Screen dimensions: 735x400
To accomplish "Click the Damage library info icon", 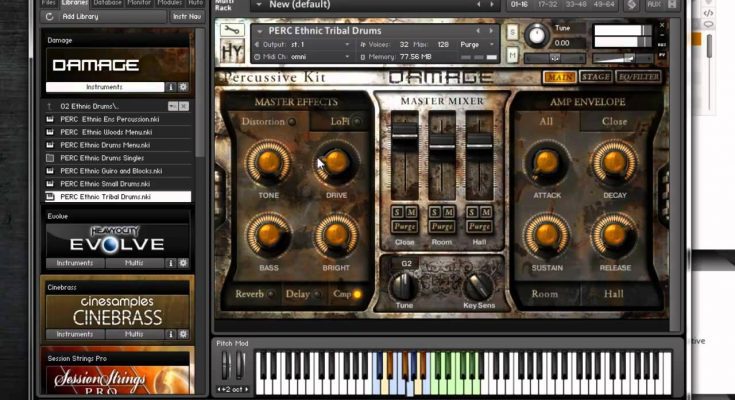I will click(171, 87).
